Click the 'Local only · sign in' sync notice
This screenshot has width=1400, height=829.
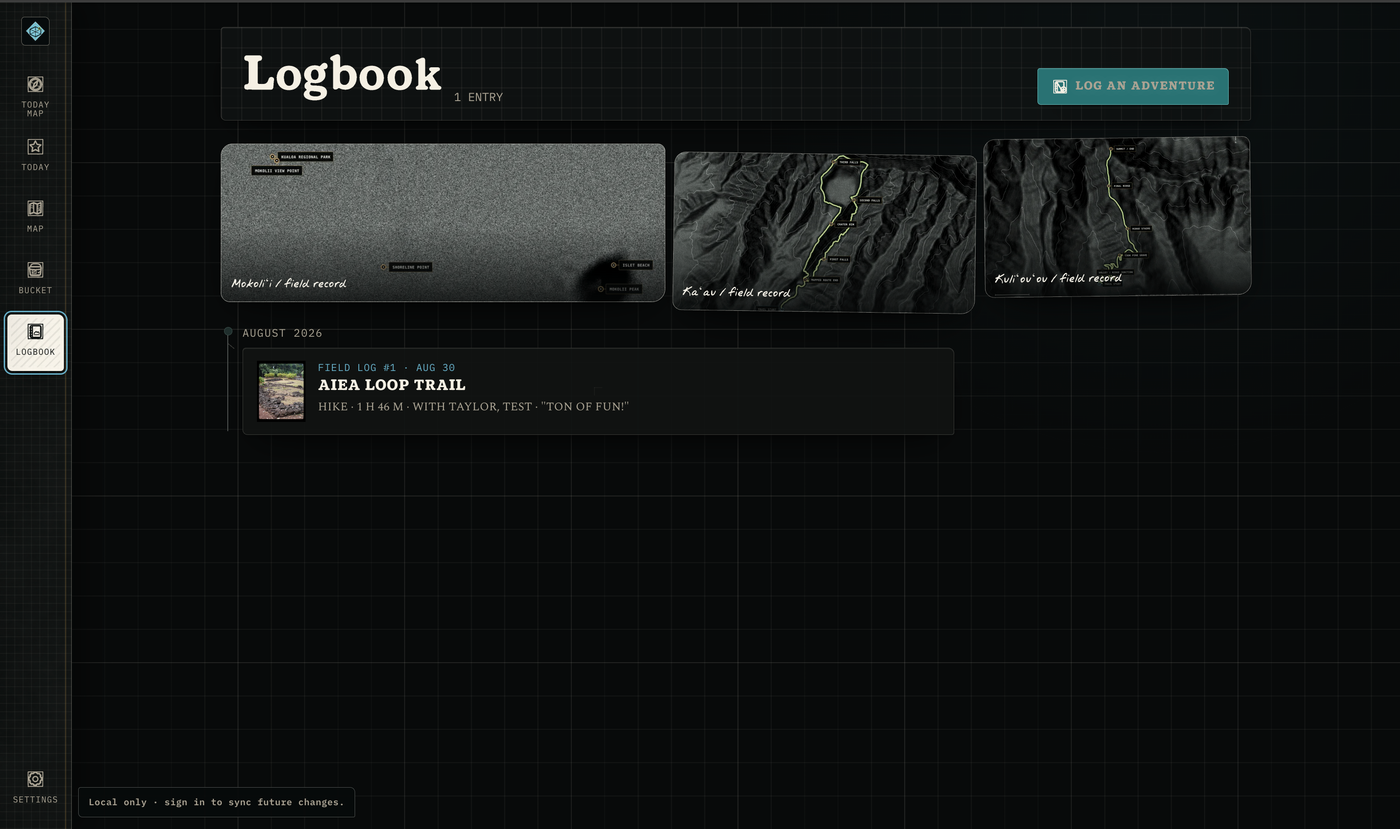coord(216,802)
